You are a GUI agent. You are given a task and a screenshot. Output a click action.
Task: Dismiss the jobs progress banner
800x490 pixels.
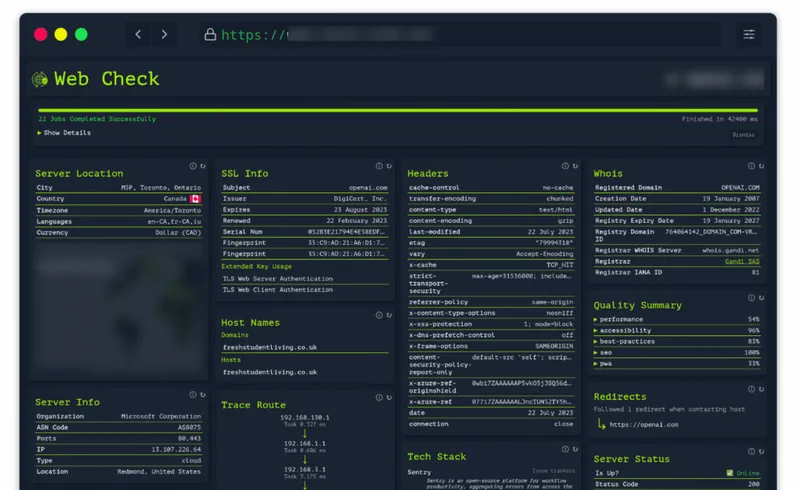pos(743,135)
